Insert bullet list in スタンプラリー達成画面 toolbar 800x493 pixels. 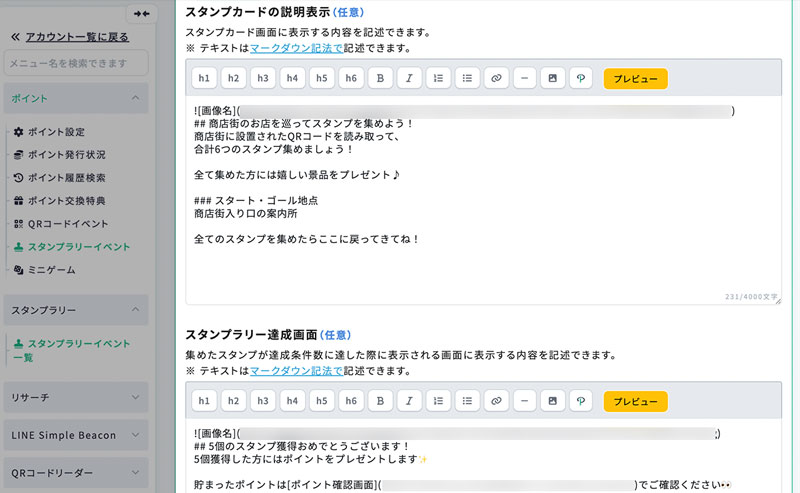(467, 401)
